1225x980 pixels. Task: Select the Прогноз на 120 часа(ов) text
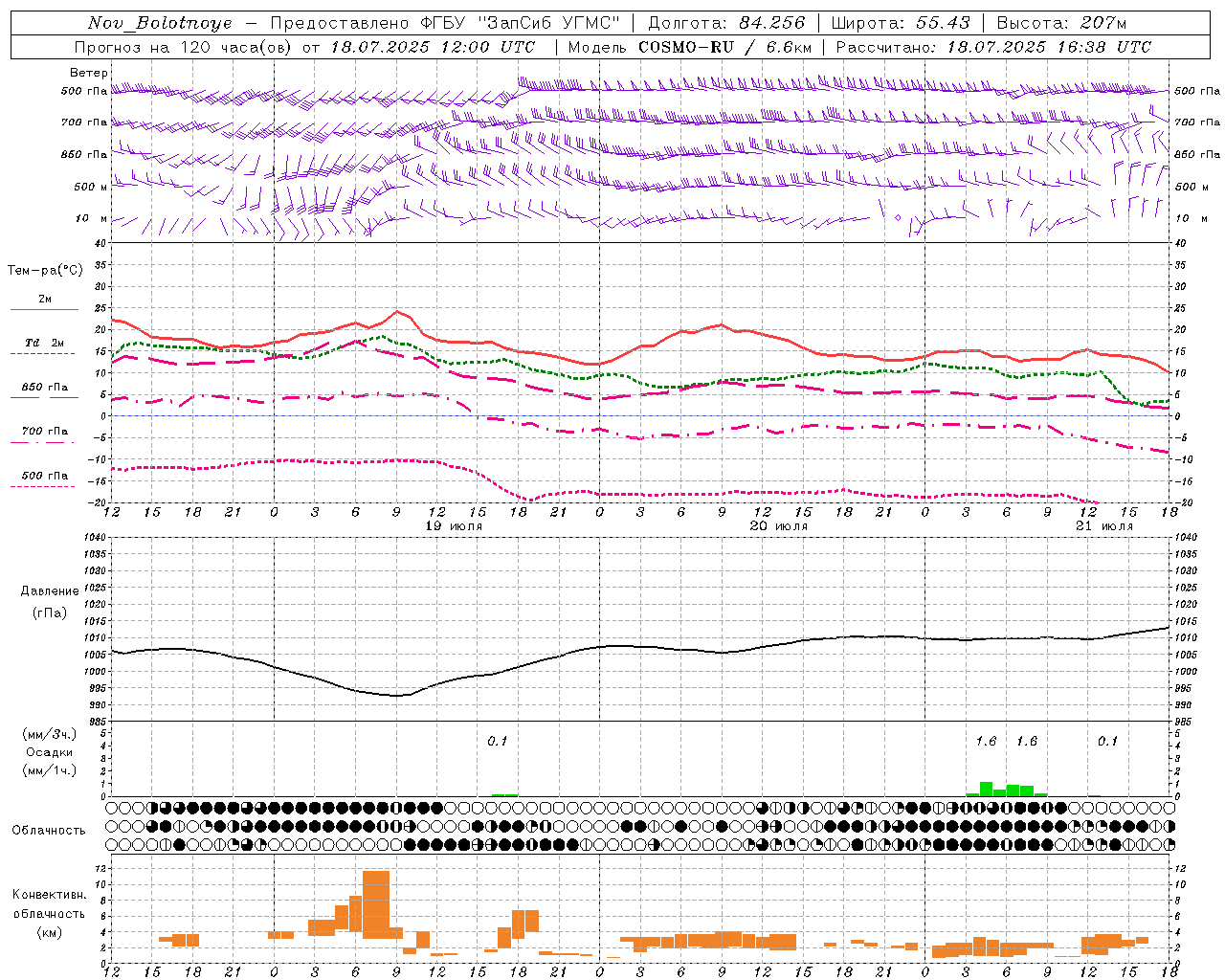pyautogui.click(x=185, y=47)
